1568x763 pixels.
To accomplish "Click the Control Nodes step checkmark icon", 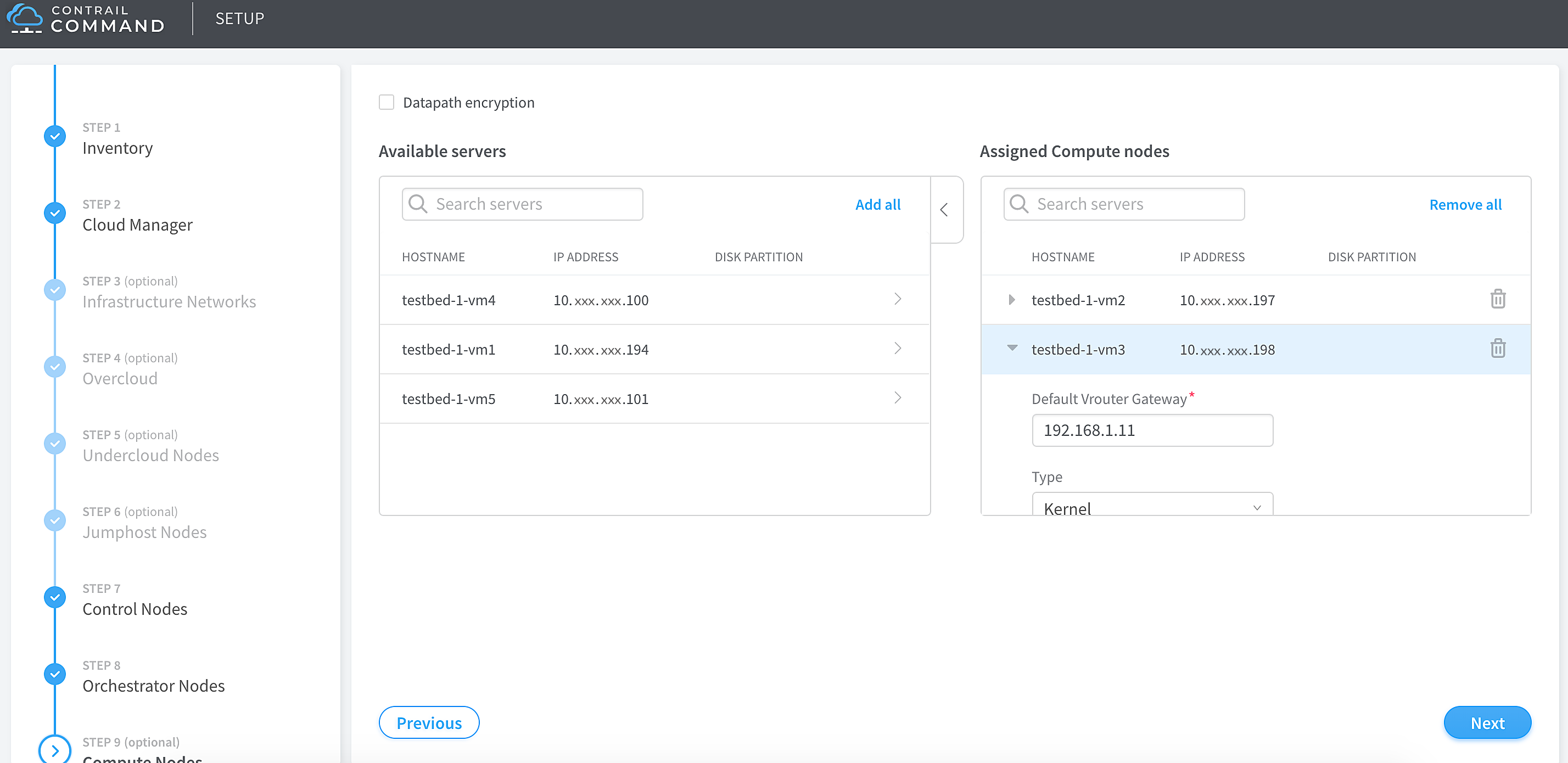I will pos(55,598).
